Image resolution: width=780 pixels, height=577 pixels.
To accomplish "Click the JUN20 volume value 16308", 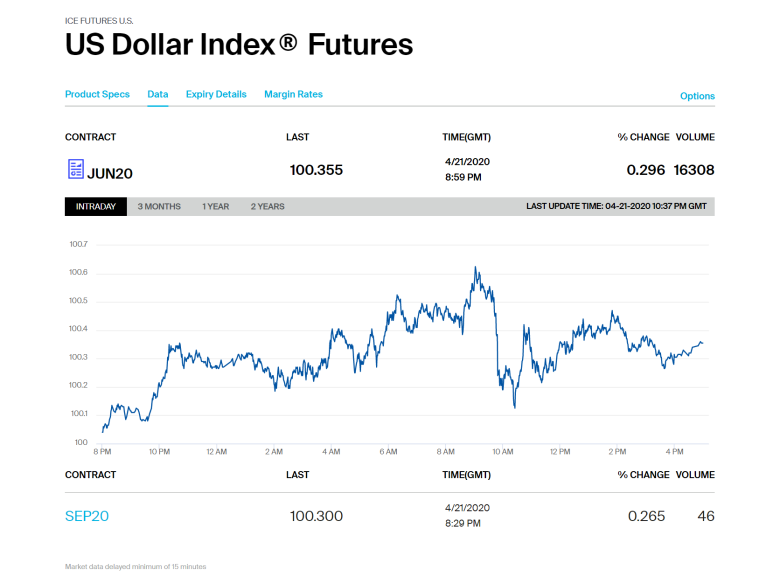I will point(694,170).
